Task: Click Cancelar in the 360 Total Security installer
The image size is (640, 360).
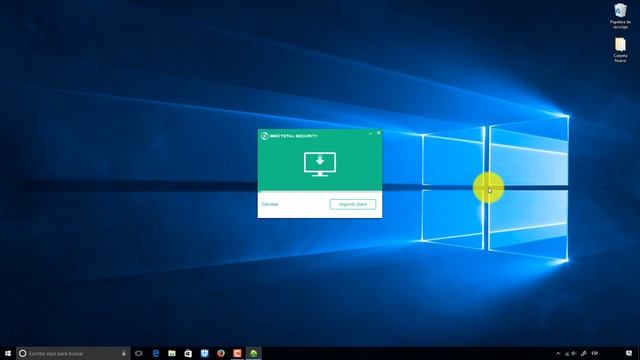Action: coord(270,204)
